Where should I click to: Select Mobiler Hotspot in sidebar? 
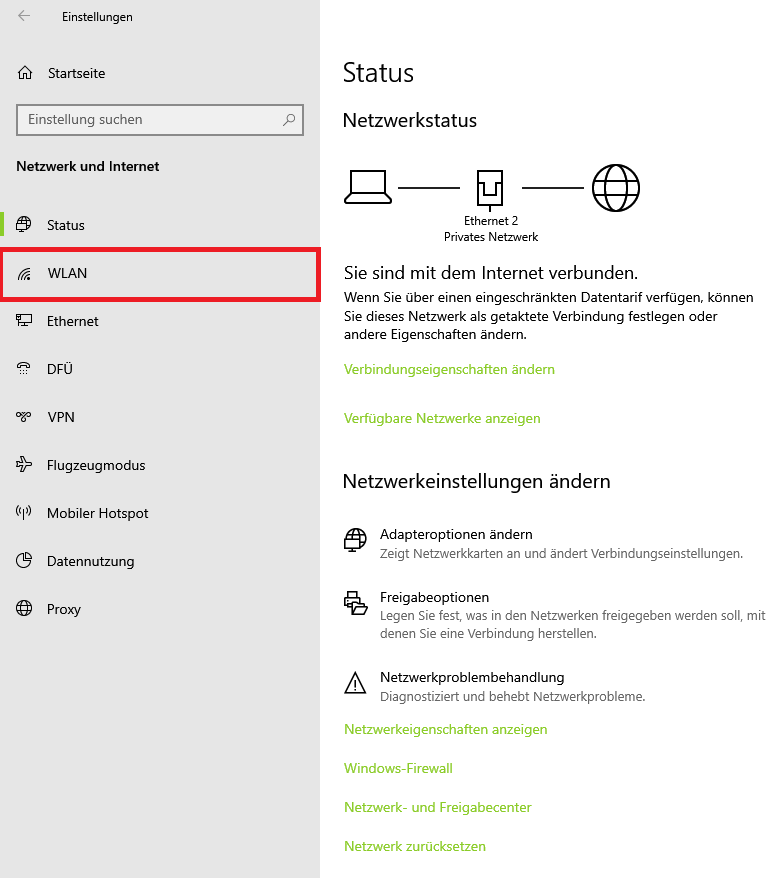[97, 513]
